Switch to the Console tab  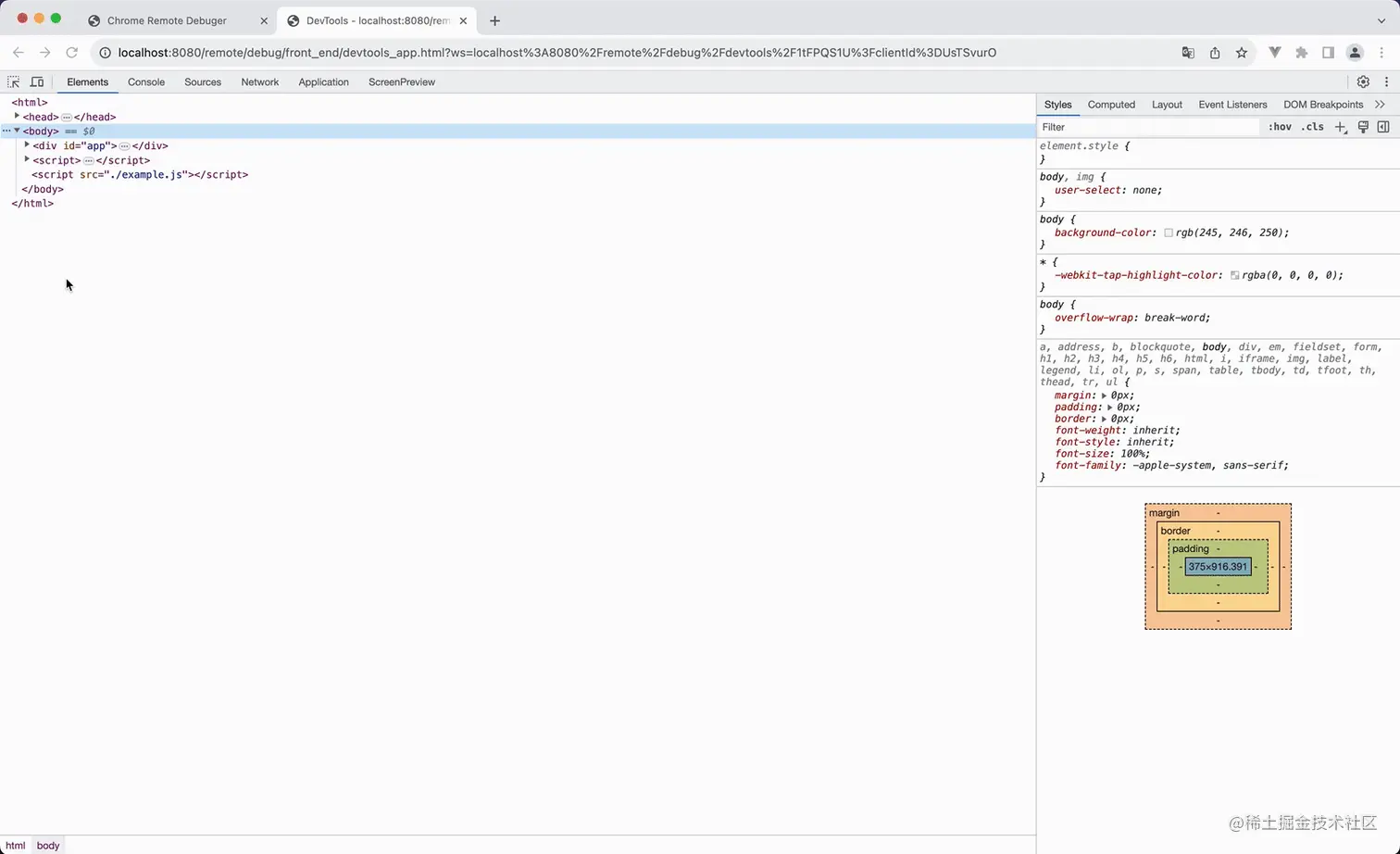click(x=145, y=82)
